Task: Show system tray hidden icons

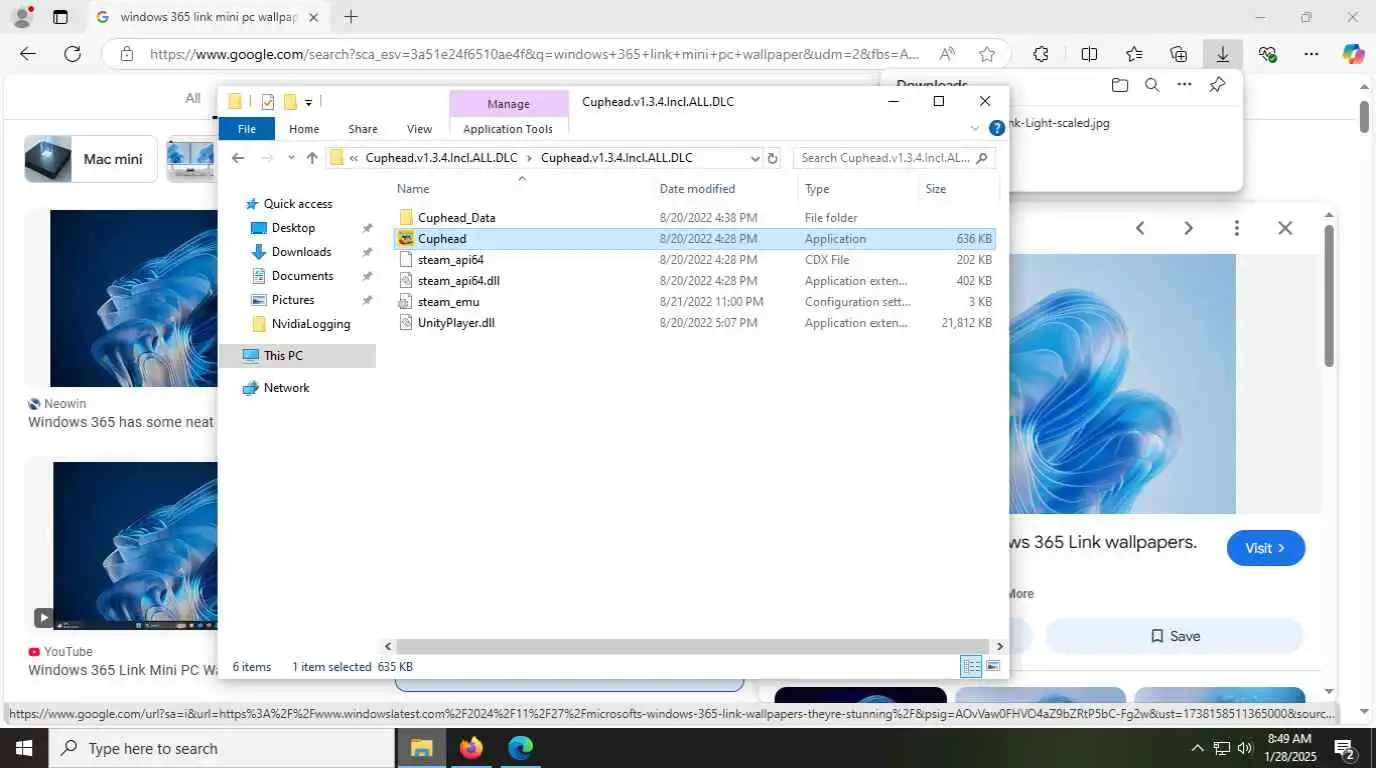Action: (x=1197, y=748)
